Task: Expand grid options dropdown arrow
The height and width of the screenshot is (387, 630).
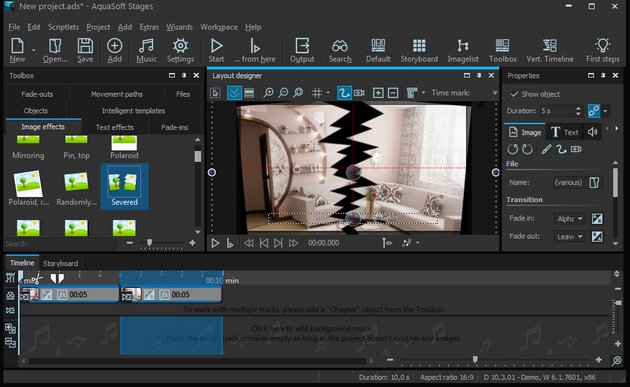Action: pos(328,93)
